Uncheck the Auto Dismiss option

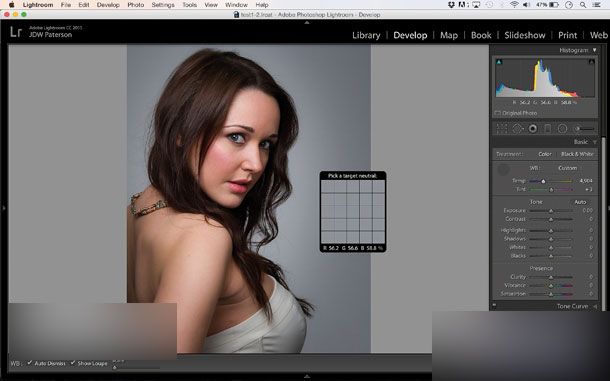(30, 363)
